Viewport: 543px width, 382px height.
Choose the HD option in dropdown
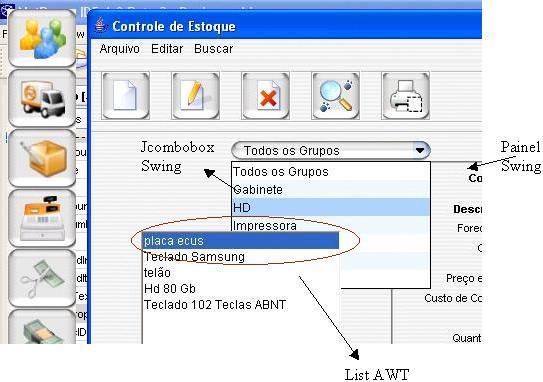pyautogui.click(x=331, y=207)
